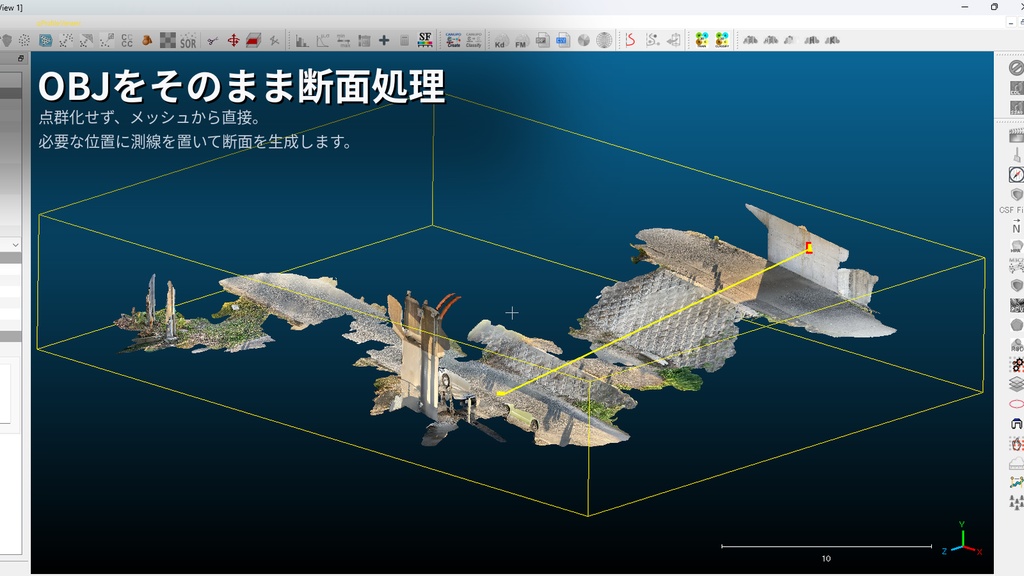Click the orange sack toolbar icon
Screen dimensions: 1024x576
pyautogui.click(x=148, y=40)
